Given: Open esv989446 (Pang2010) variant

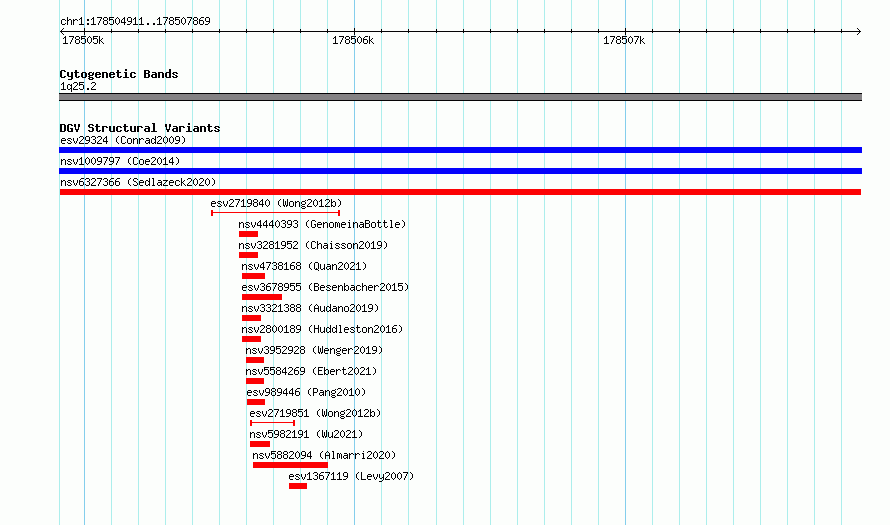Looking at the screenshot, I should coord(306,392).
